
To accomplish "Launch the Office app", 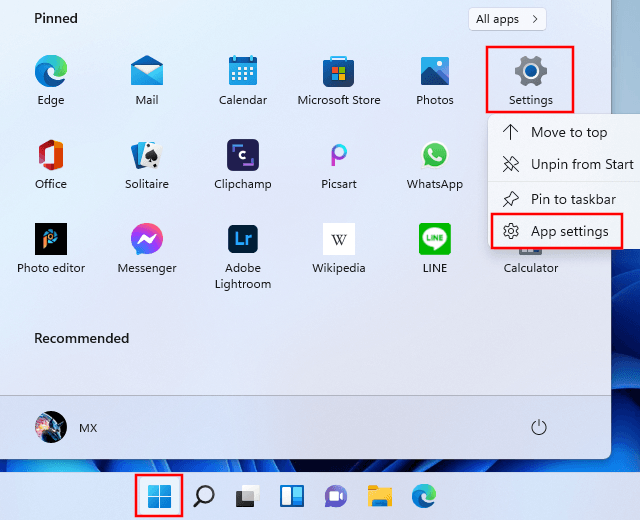I will tap(51, 164).
